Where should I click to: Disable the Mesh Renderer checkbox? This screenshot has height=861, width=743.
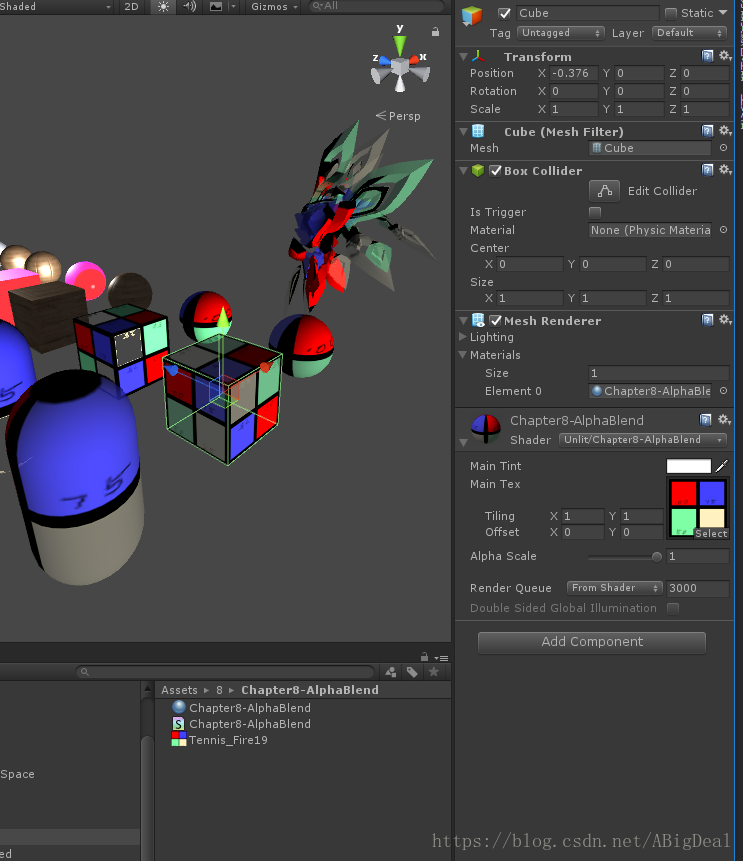pyautogui.click(x=495, y=321)
